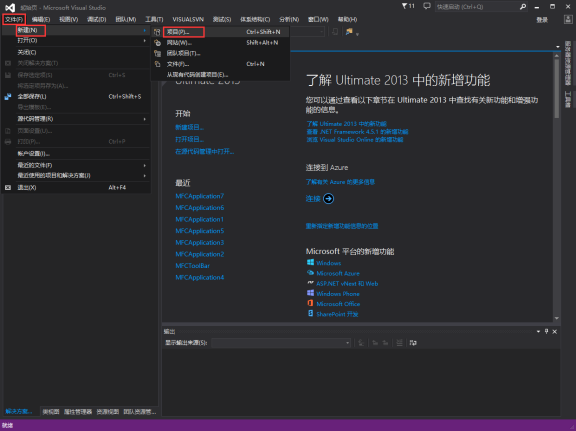The width and height of the screenshot is (576, 431).
Task: Open the 文件(F) menu
Action: [14, 19]
